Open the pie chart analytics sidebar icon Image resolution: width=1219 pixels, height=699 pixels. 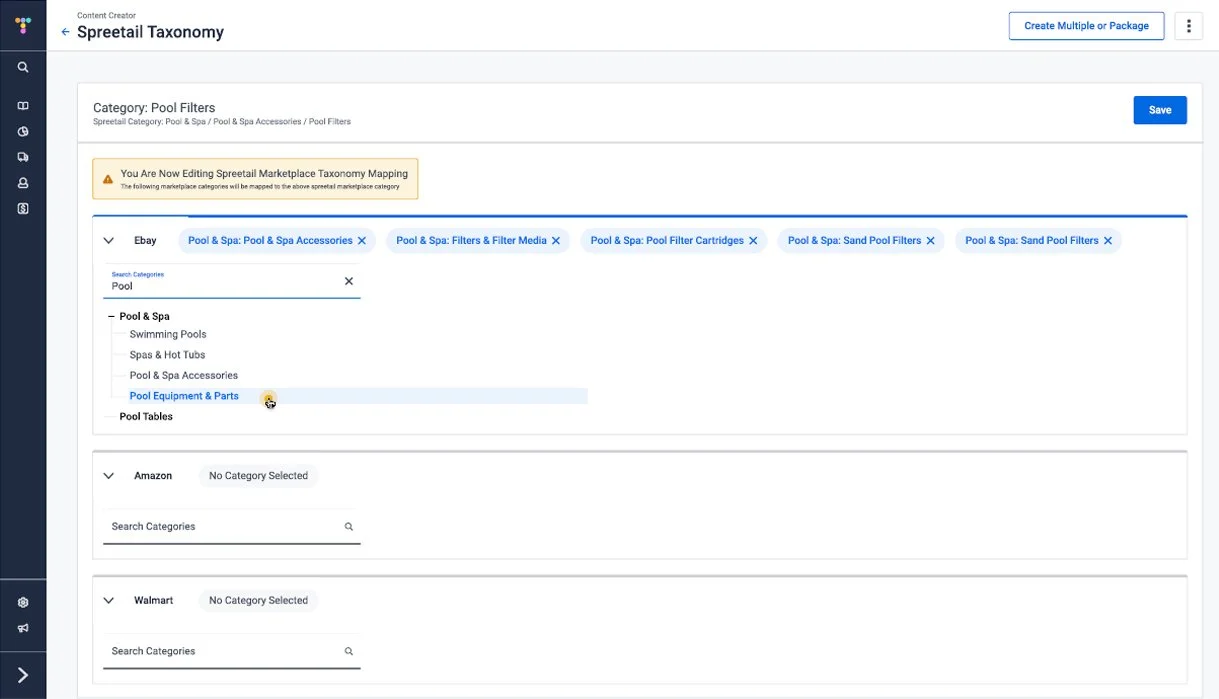pyautogui.click(x=23, y=131)
